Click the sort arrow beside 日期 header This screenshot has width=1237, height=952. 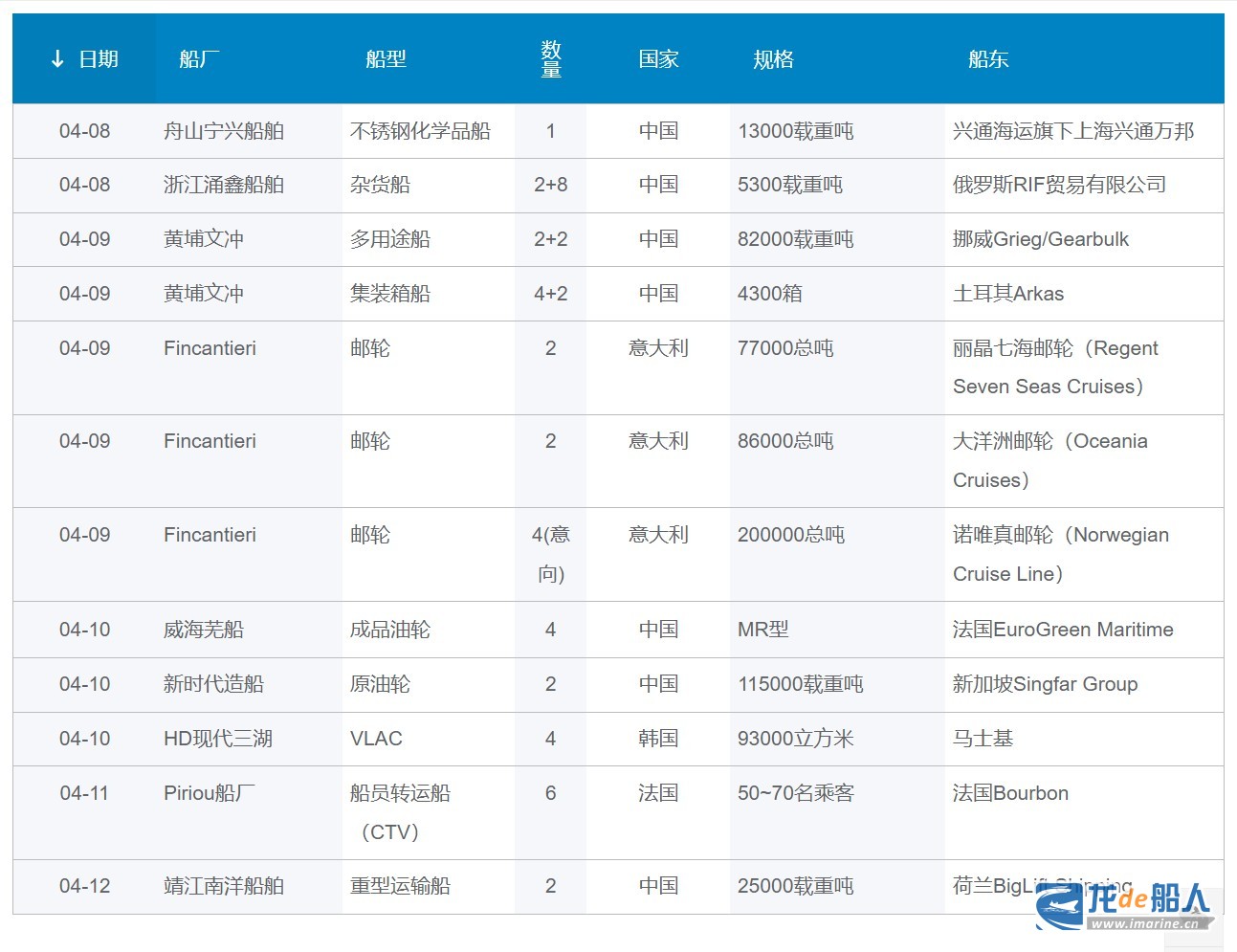pyautogui.click(x=57, y=59)
